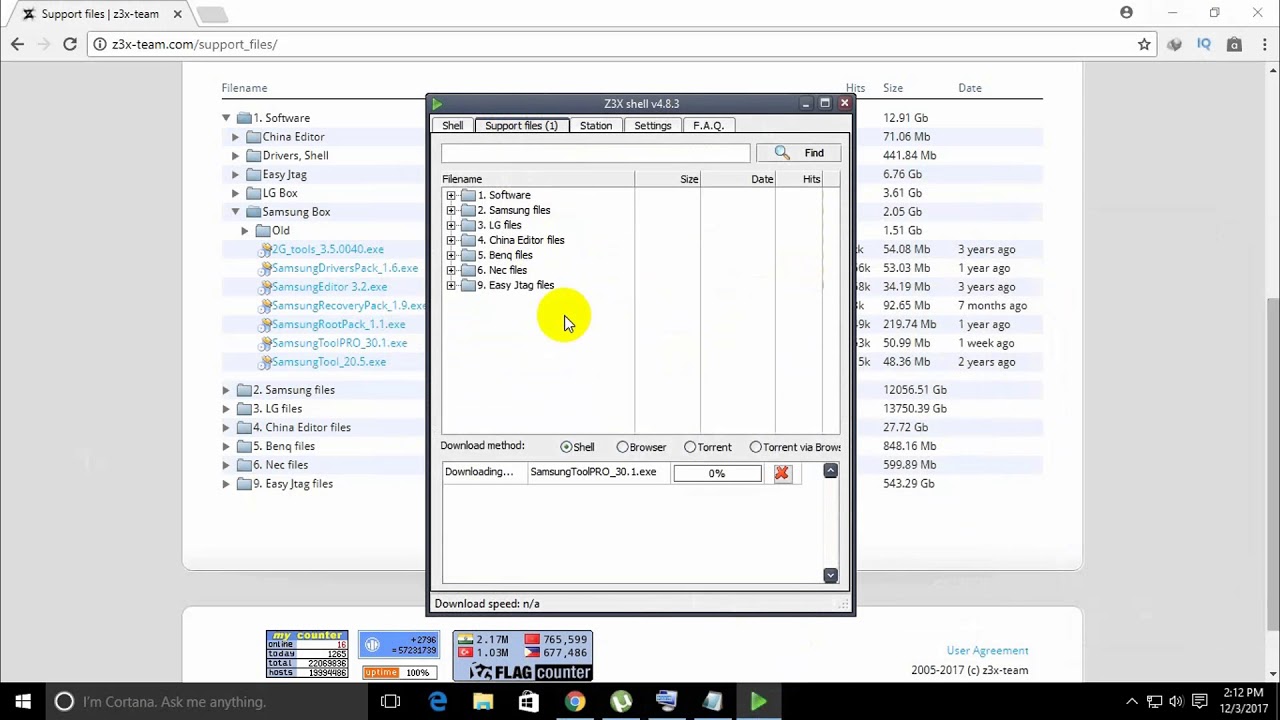The height and width of the screenshot is (720, 1280).
Task: Show hidden system tray icons
Action: pos(1132,702)
